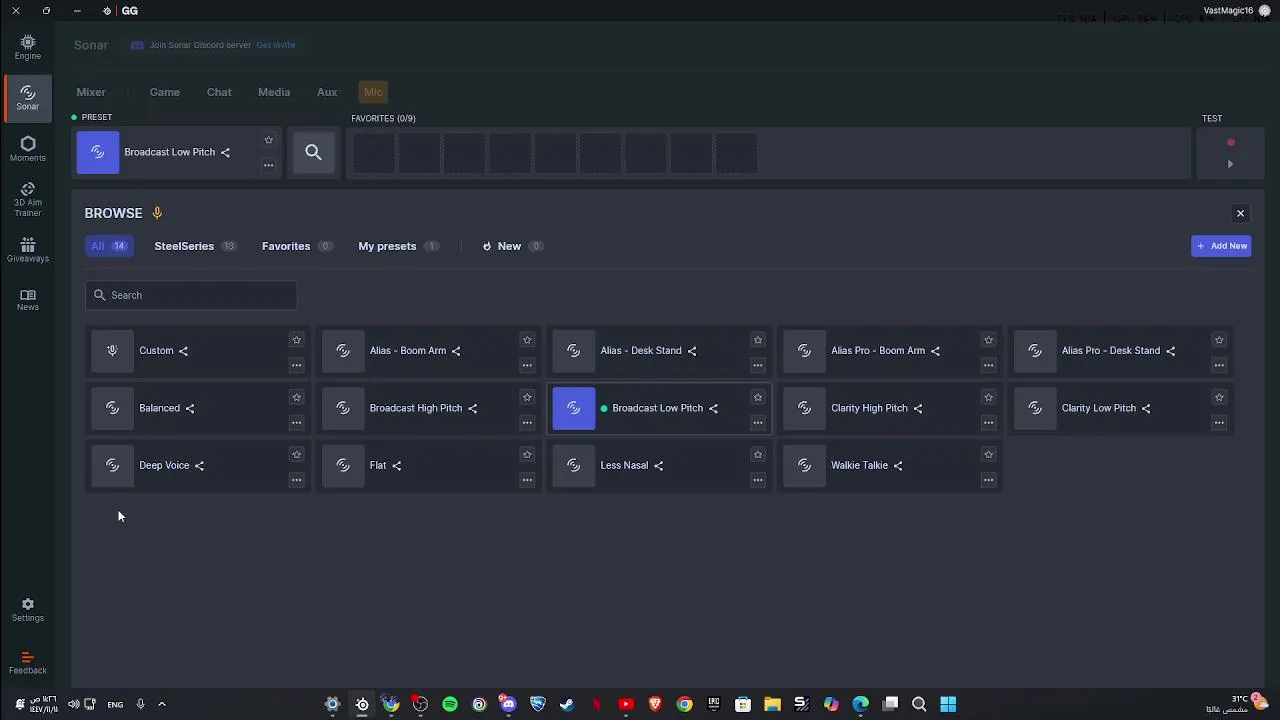Favorite the Walkie Talkie preset
Viewport: 1280px width, 720px height.
coord(988,454)
